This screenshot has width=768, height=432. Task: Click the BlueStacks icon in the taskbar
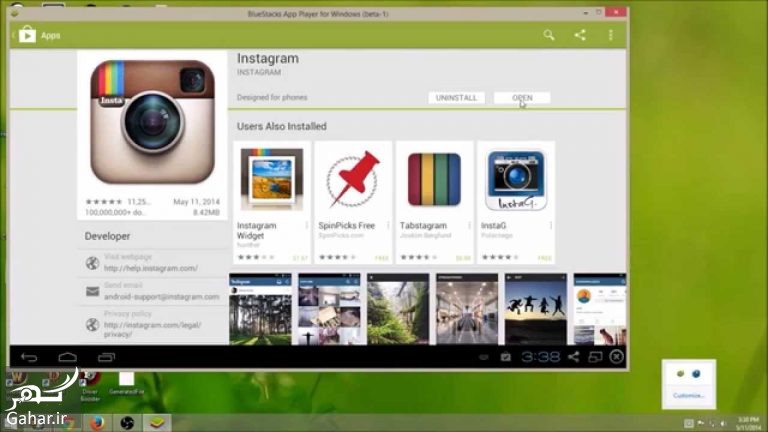point(157,423)
